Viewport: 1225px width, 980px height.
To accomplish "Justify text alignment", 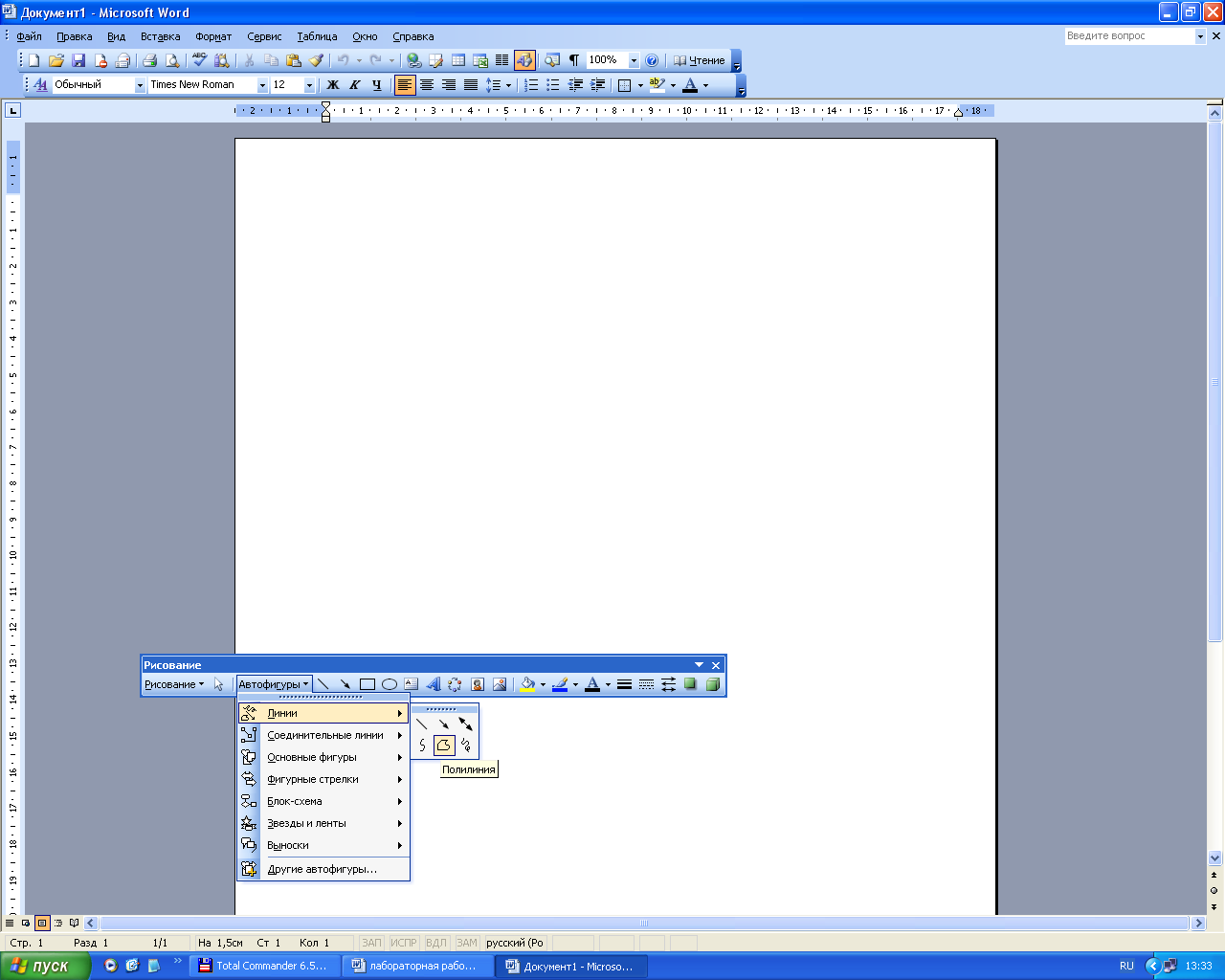I will click(x=471, y=85).
